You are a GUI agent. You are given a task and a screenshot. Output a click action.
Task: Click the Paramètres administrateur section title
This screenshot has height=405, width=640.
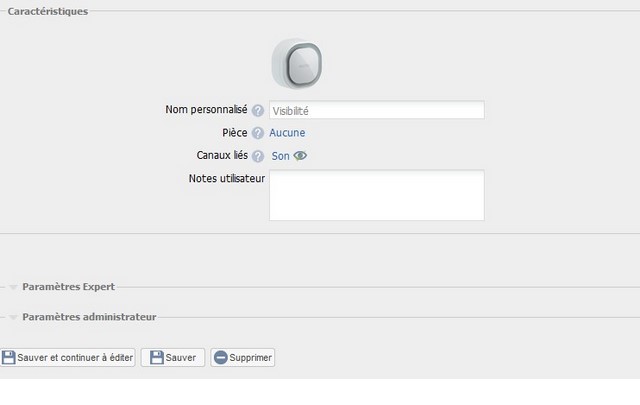[89, 317]
